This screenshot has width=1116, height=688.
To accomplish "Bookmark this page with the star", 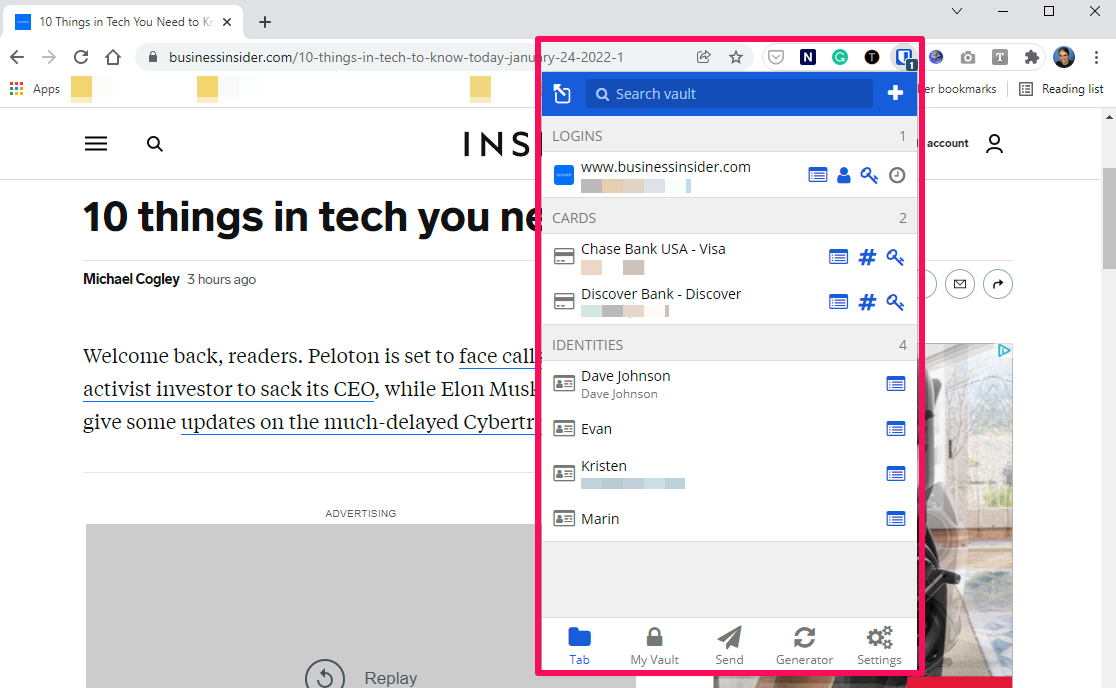I will 736,57.
